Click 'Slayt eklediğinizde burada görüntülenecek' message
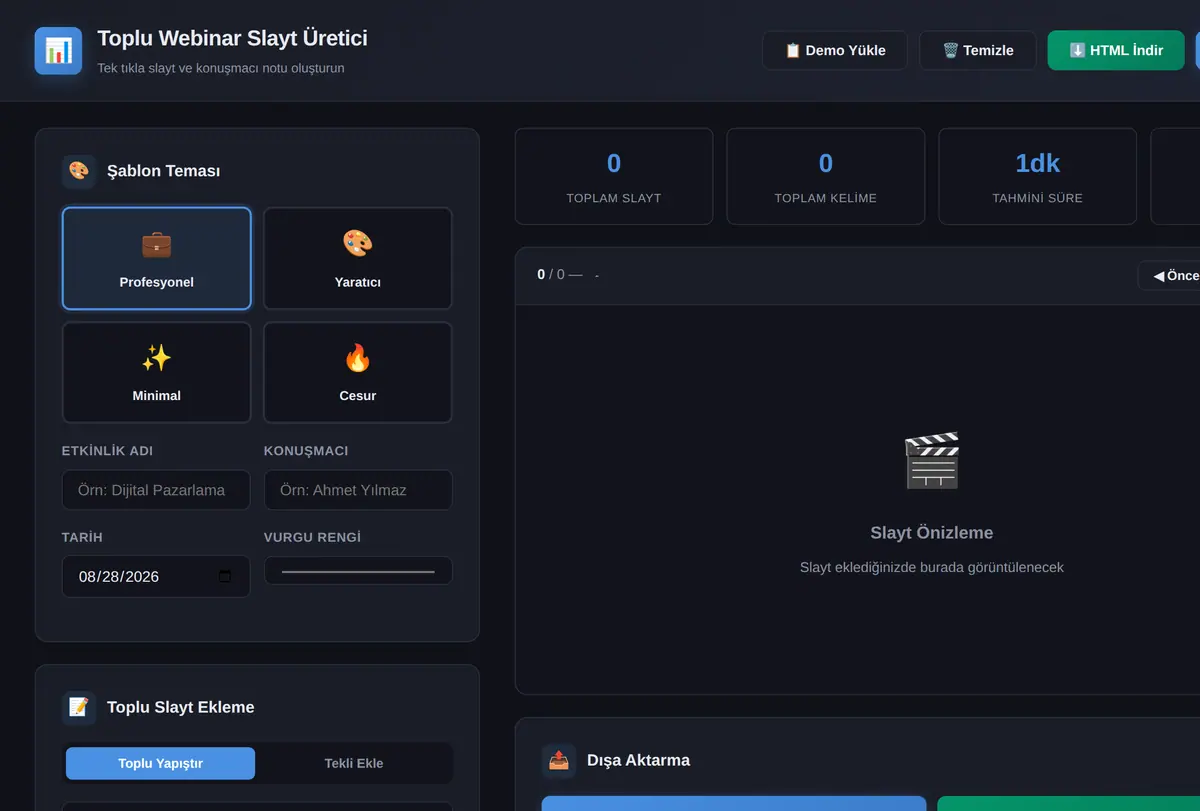The height and width of the screenshot is (811, 1200). (x=932, y=567)
